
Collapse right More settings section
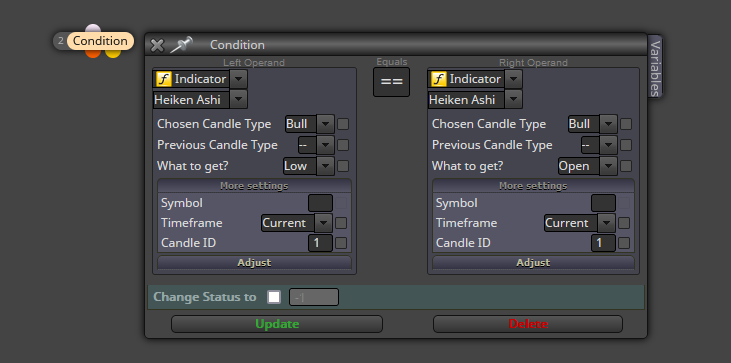click(x=533, y=186)
